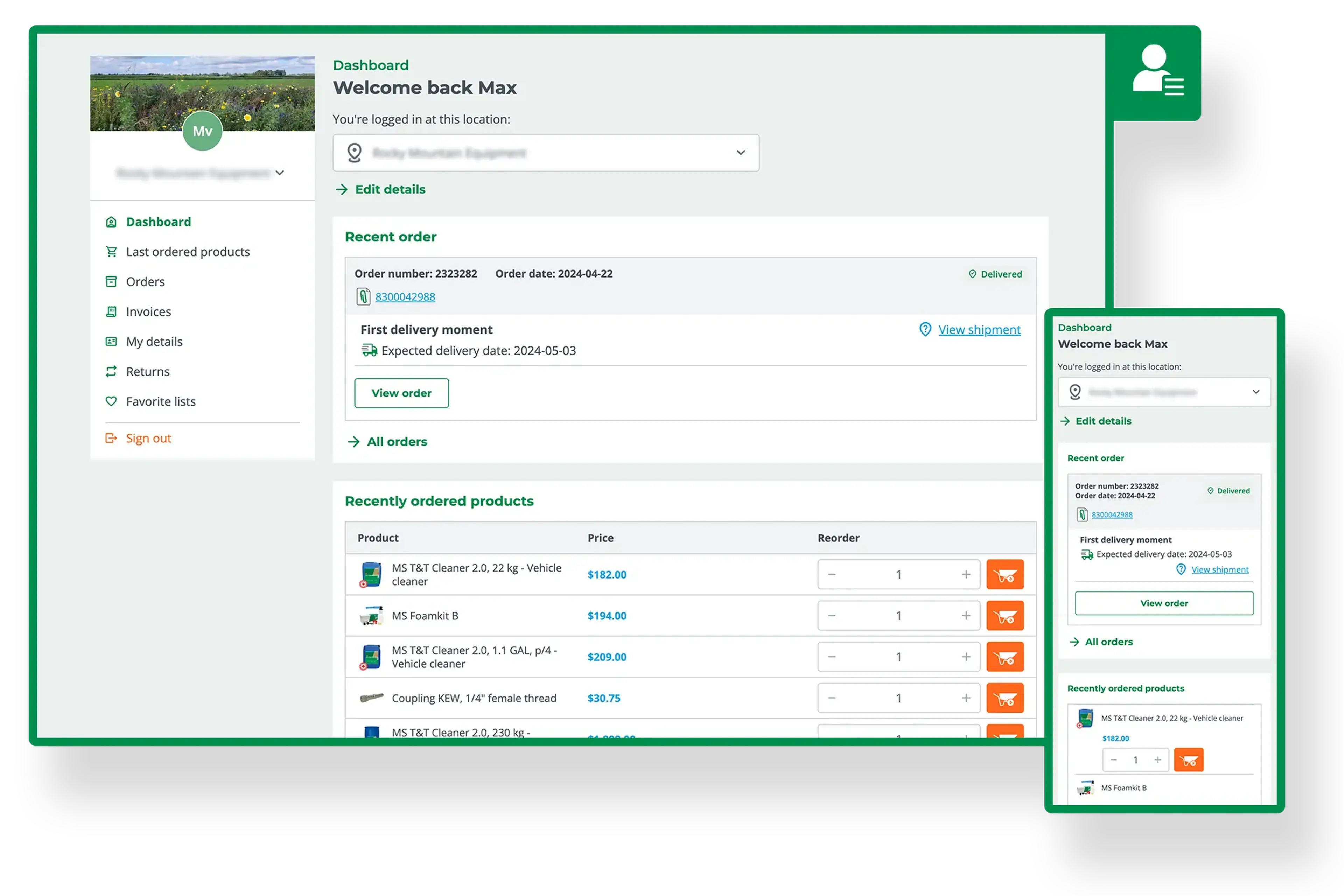Open Last ordered products in sidebar
This screenshot has height=896, width=1344.
tap(188, 252)
